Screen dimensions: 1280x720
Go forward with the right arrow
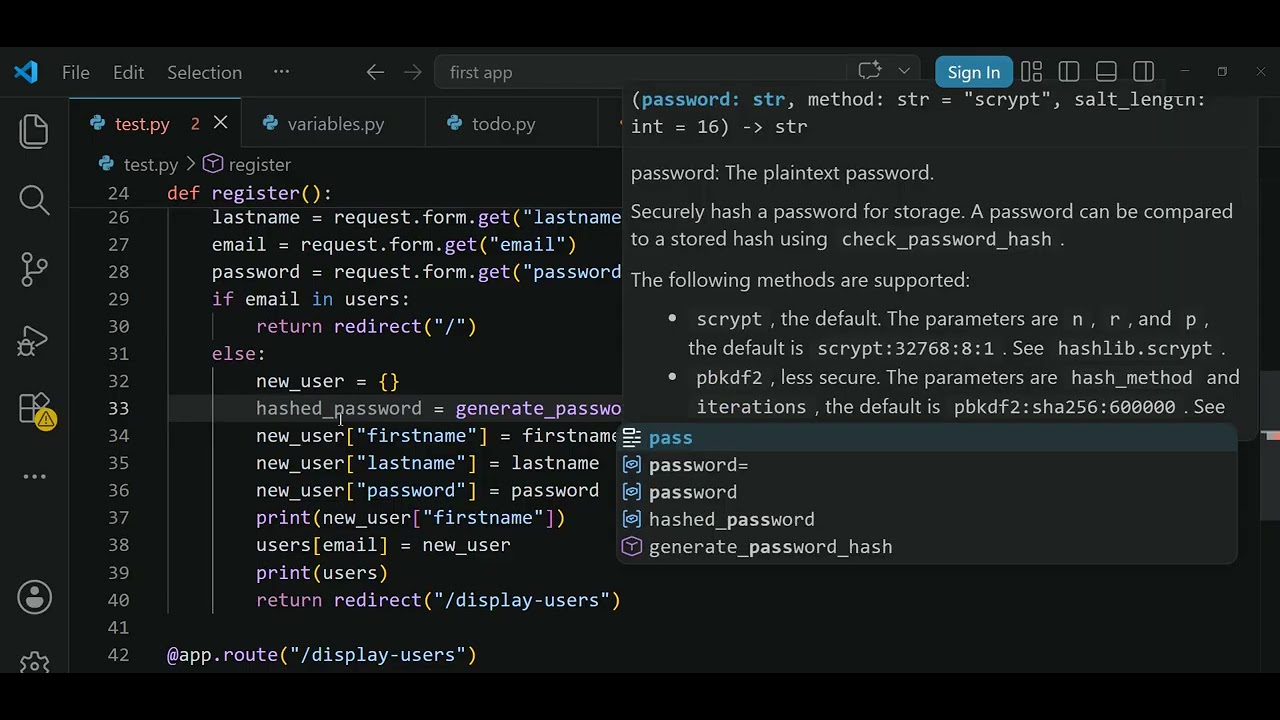tap(412, 72)
